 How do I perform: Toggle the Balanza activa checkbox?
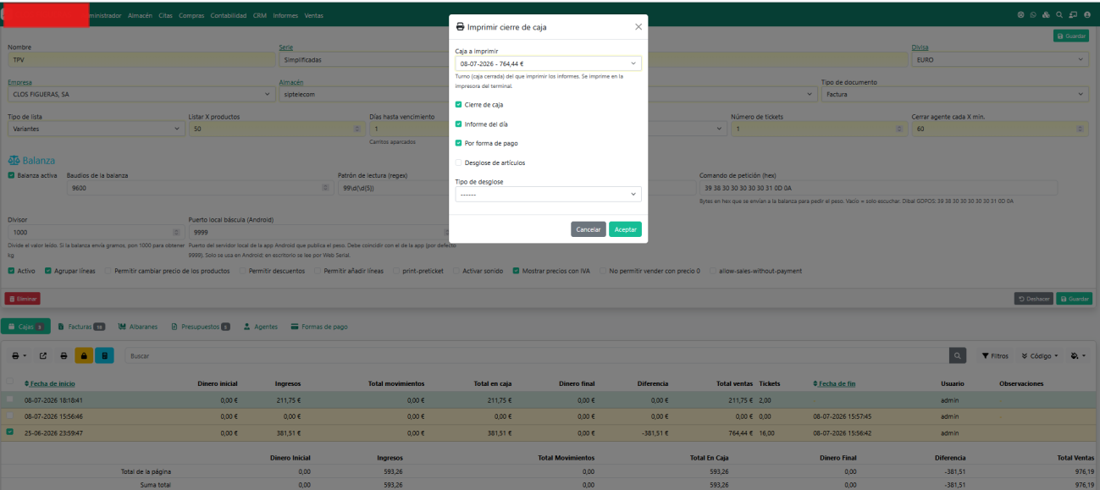point(11,175)
